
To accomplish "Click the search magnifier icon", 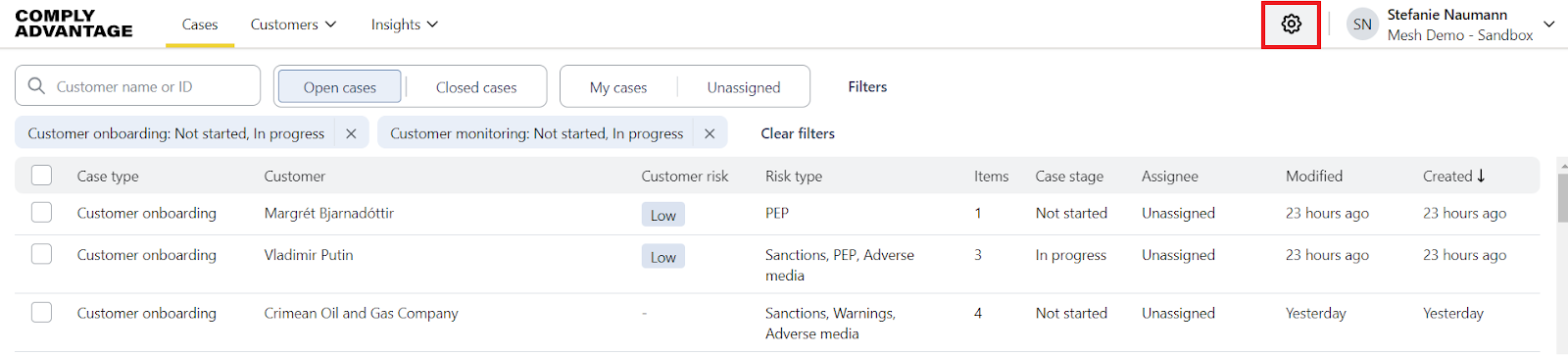I will coord(36,86).
